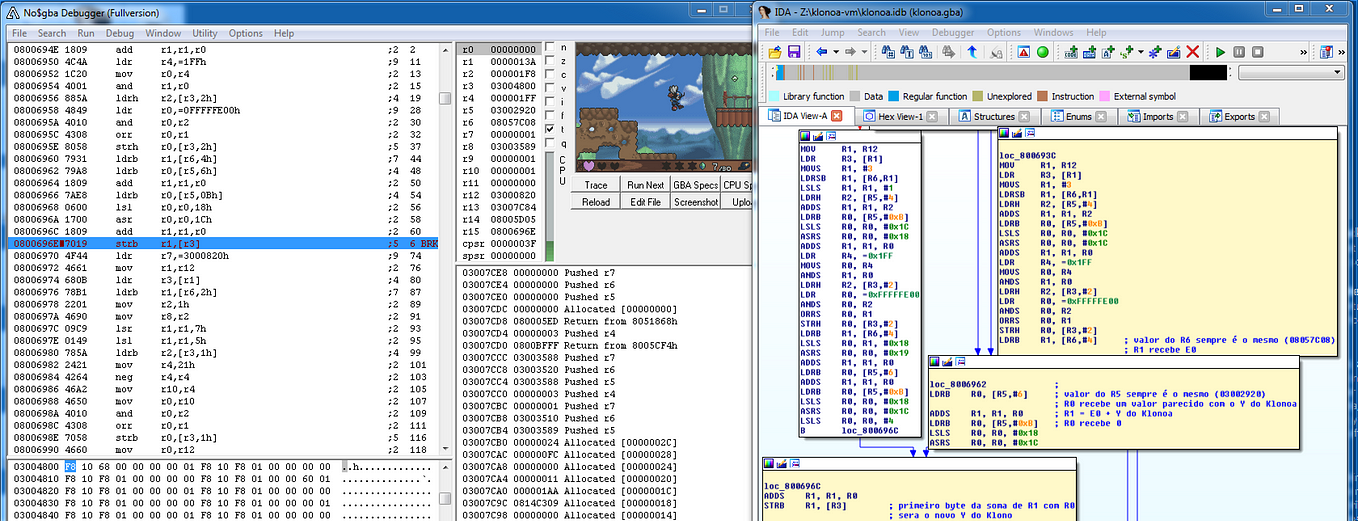Open the Jump menu in IDA
Screen dimensions: 1358x521
[x=834, y=33]
